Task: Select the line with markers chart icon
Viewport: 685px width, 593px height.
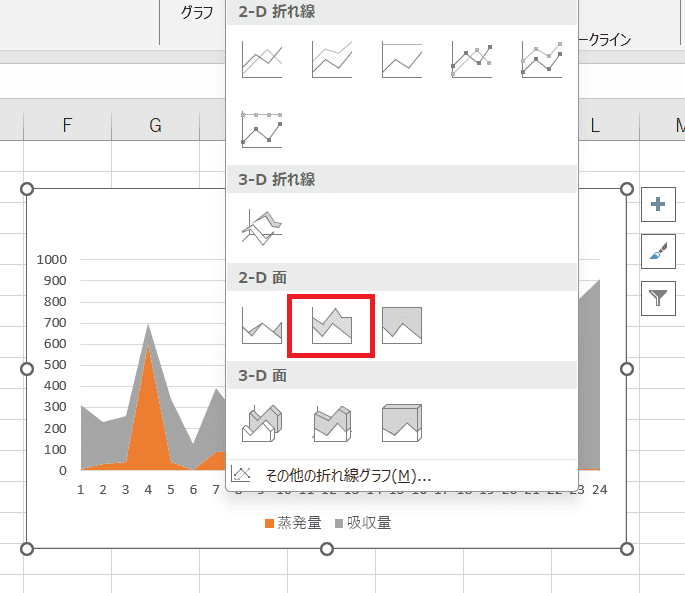Action: tap(472, 60)
